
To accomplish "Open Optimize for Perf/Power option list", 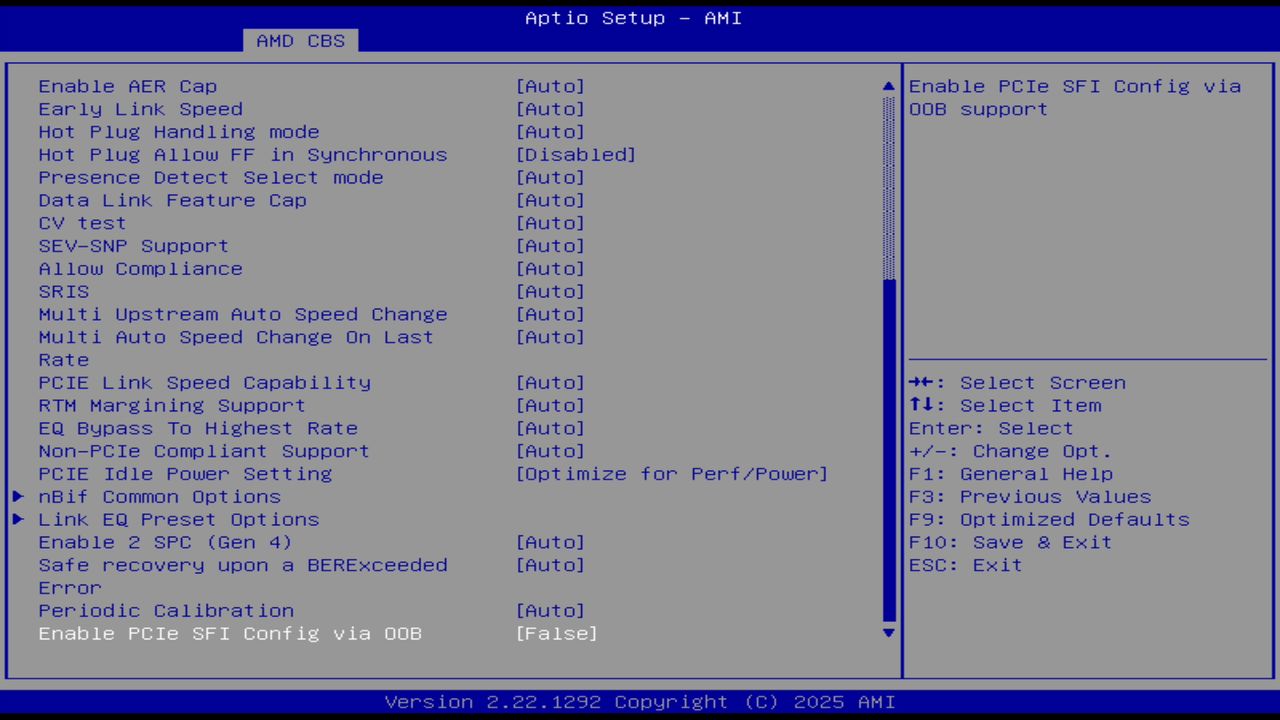I will tap(672, 473).
